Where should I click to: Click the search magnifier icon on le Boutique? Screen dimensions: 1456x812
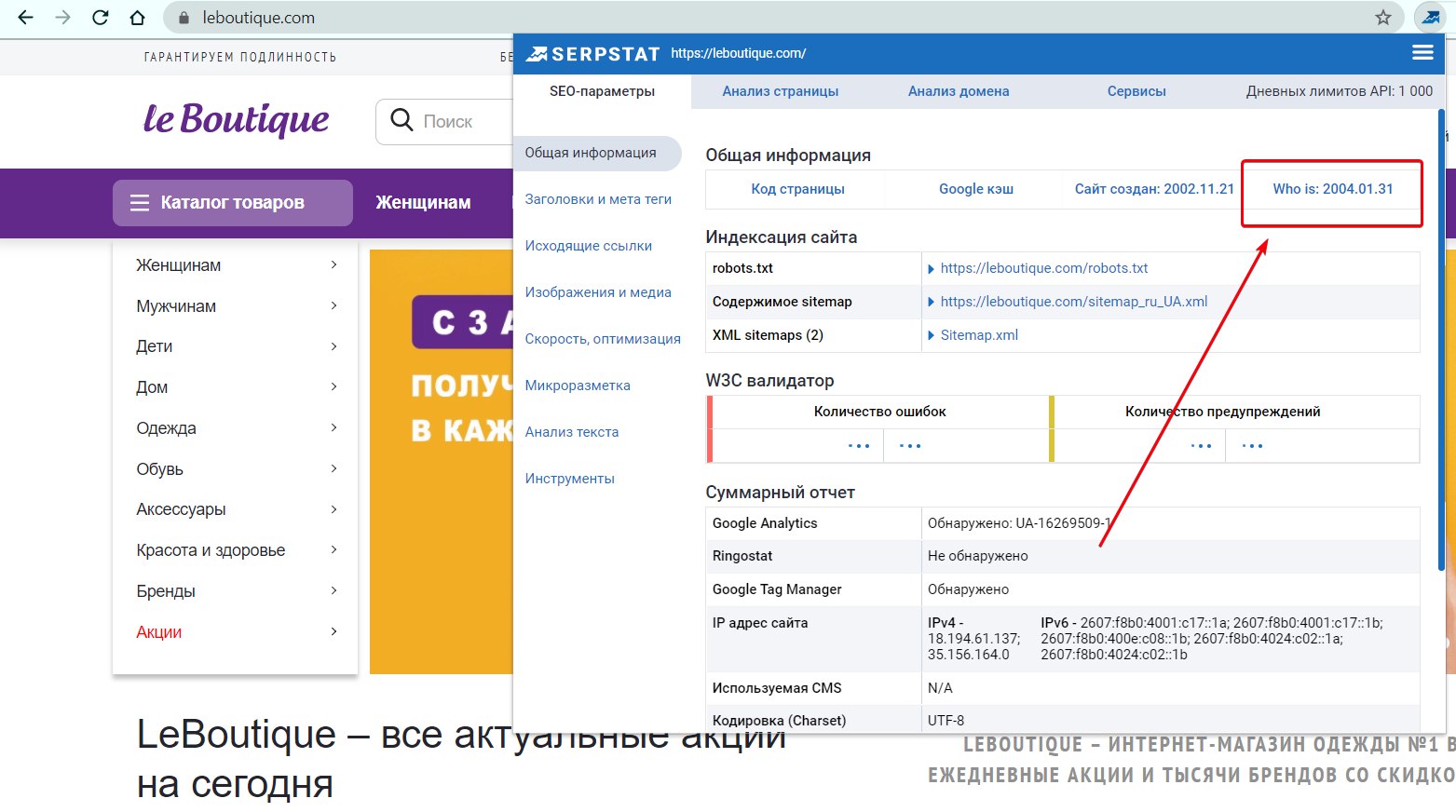point(401,120)
